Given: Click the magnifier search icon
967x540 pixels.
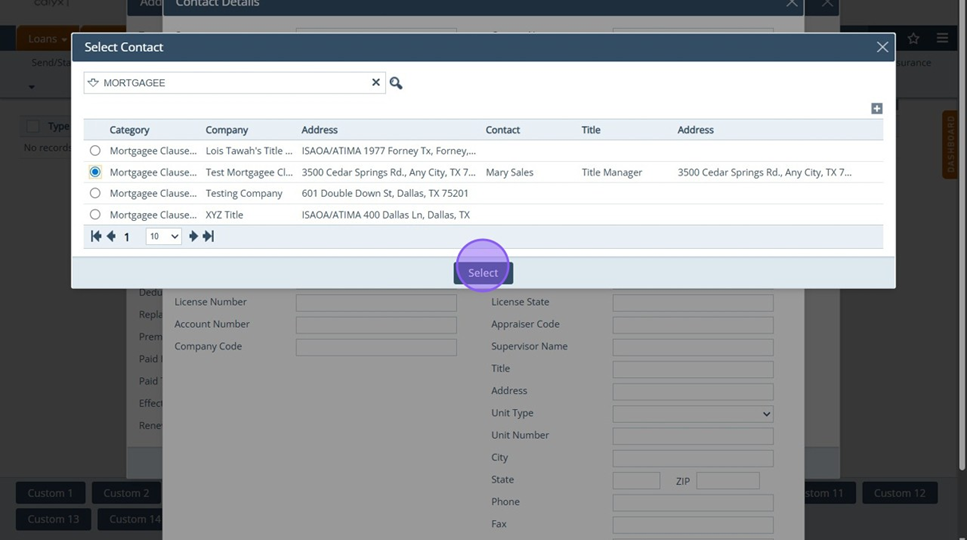Looking at the screenshot, I should click(396, 83).
